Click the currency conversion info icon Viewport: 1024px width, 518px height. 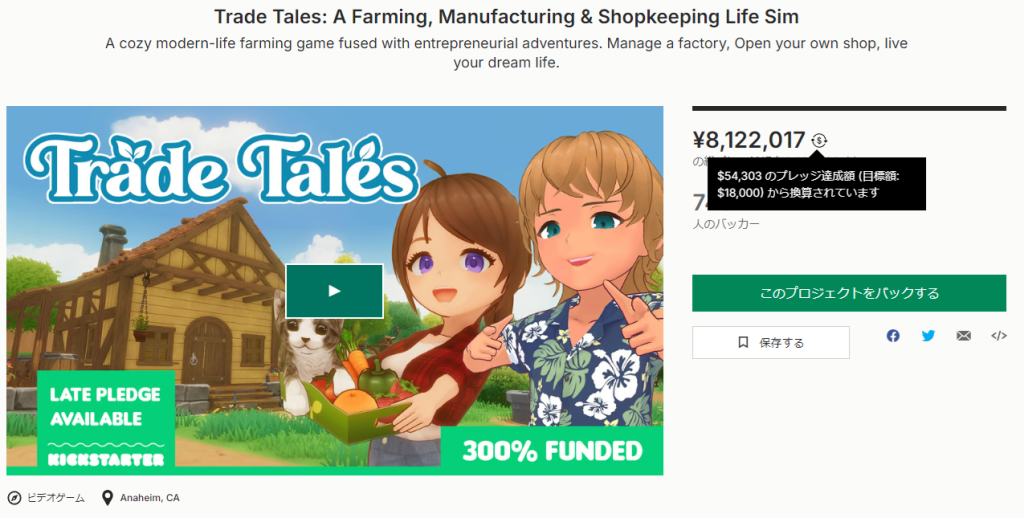pyautogui.click(x=819, y=141)
